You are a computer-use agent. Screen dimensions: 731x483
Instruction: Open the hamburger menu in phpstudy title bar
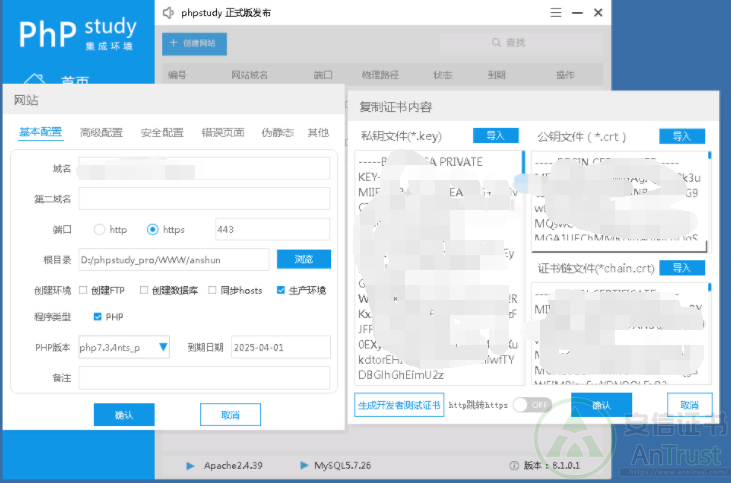point(555,13)
